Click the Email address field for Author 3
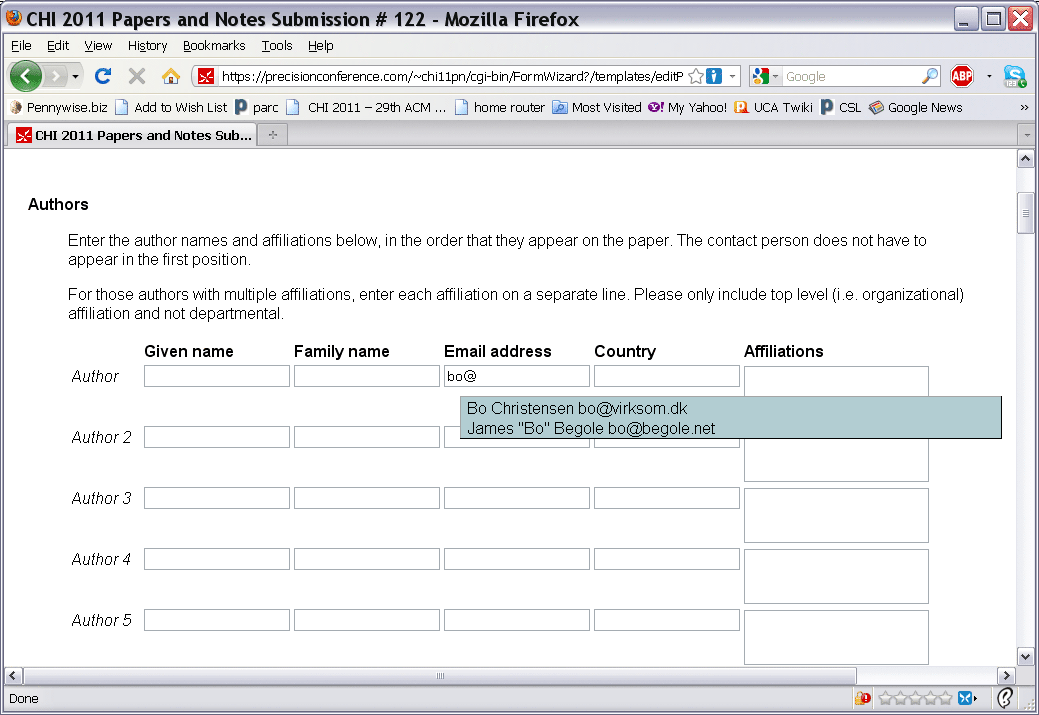1039x715 pixels. tap(517, 498)
